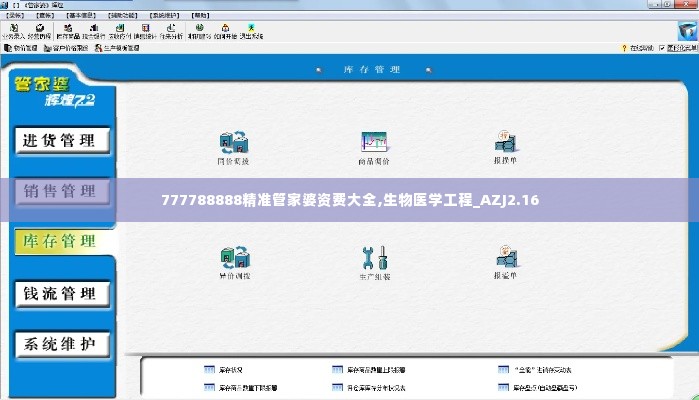The width and height of the screenshot is (699, 400).
Task: Select 钱流管理 in the left sidebar
Action: coord(60,293)
